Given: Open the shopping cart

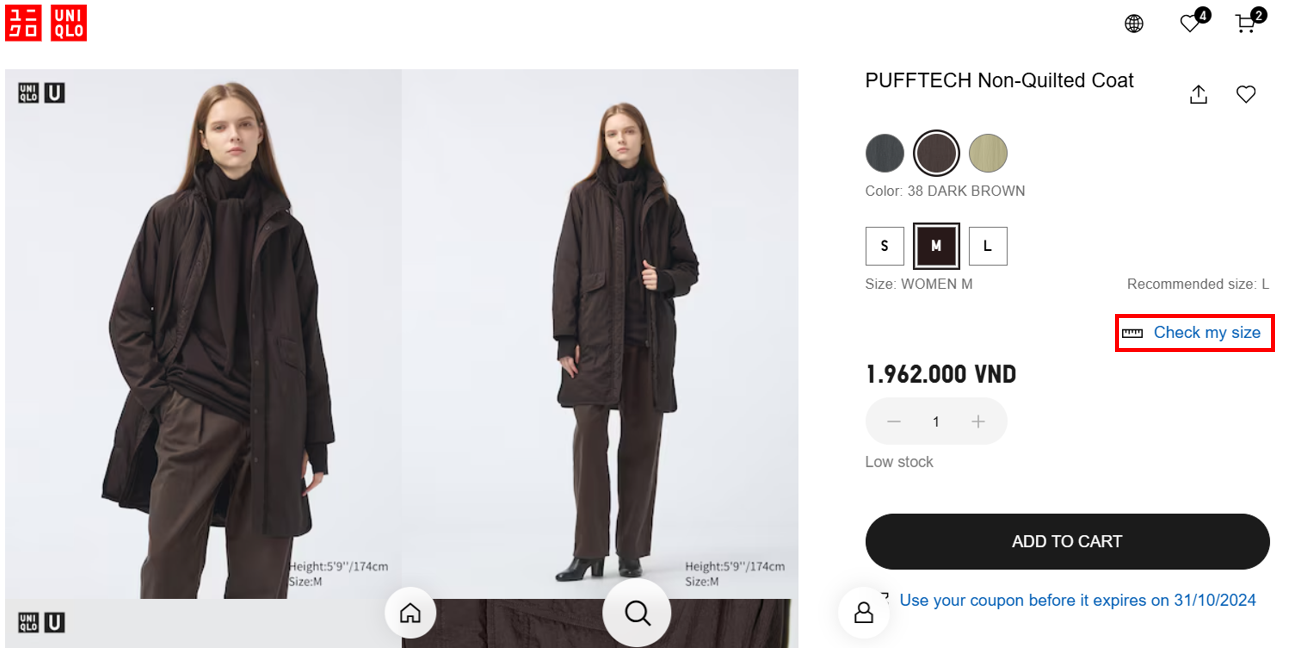Looking at the screenshot, I should [1246, 23].
